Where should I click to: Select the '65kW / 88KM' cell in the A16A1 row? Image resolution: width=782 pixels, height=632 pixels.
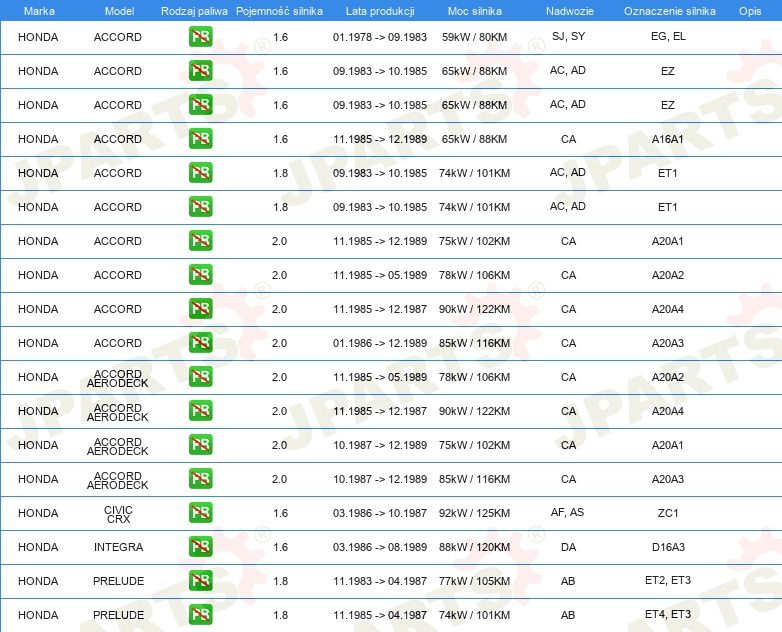[474, 139]
